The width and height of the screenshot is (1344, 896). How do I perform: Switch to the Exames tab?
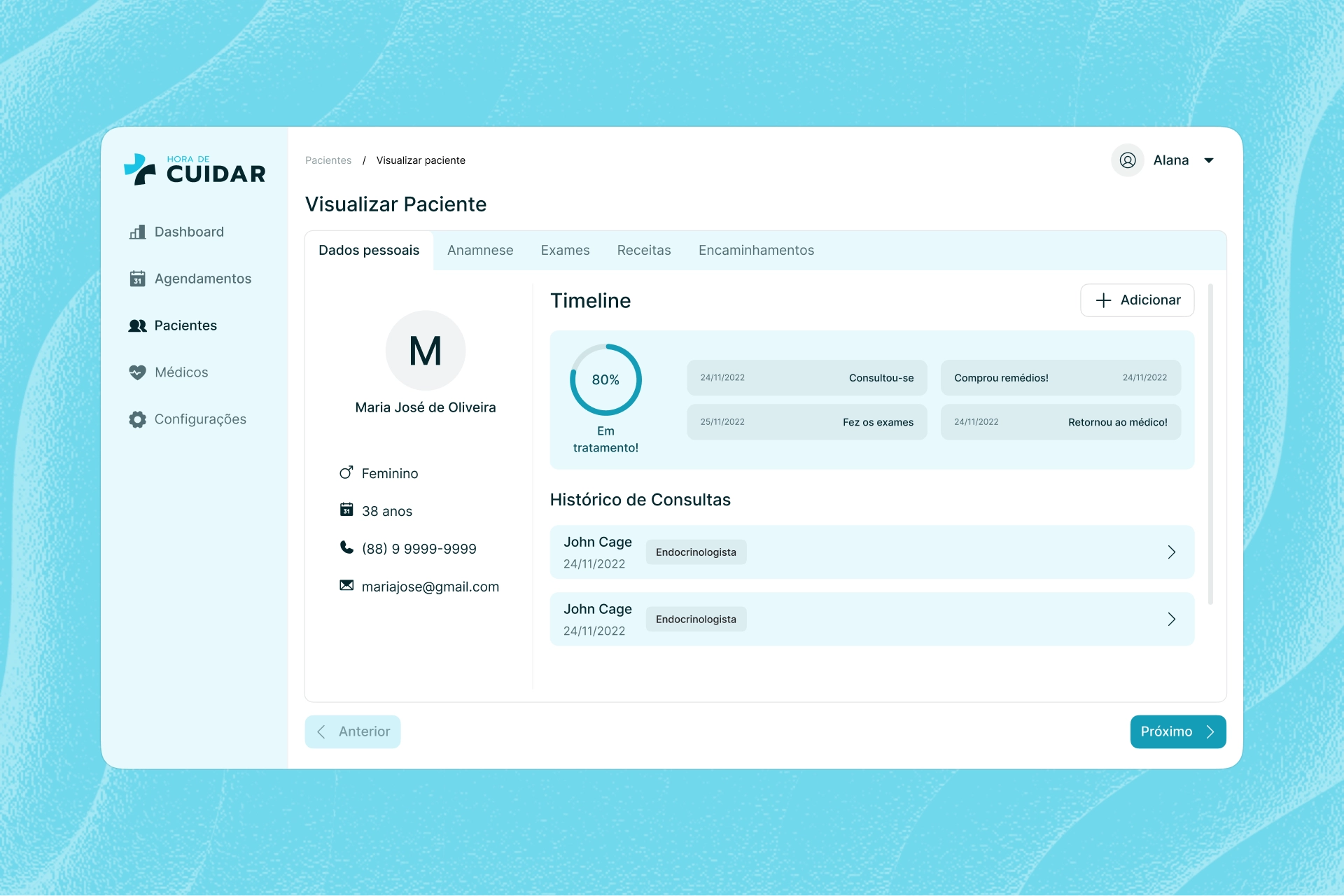tap(565, 251)
